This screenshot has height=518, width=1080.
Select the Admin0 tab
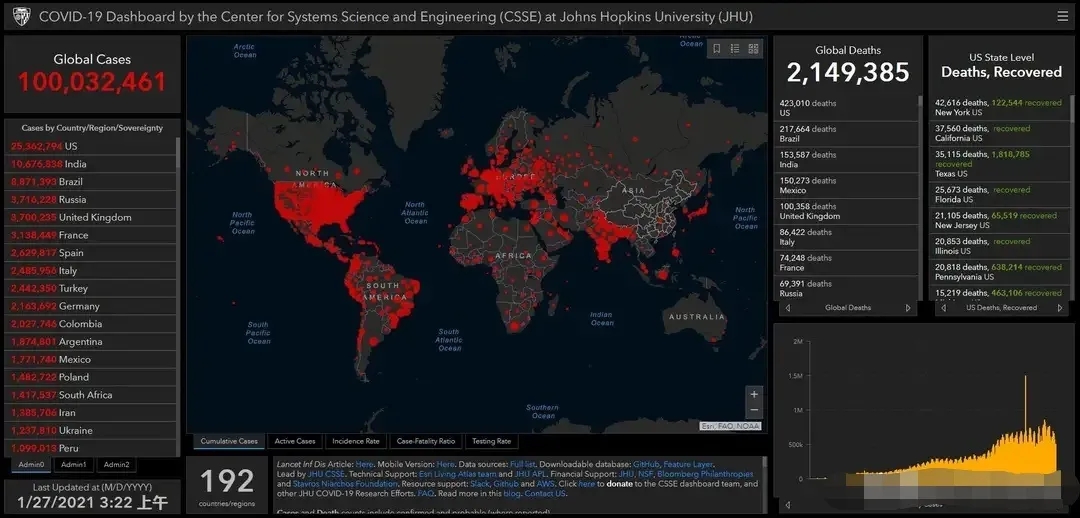31,465
